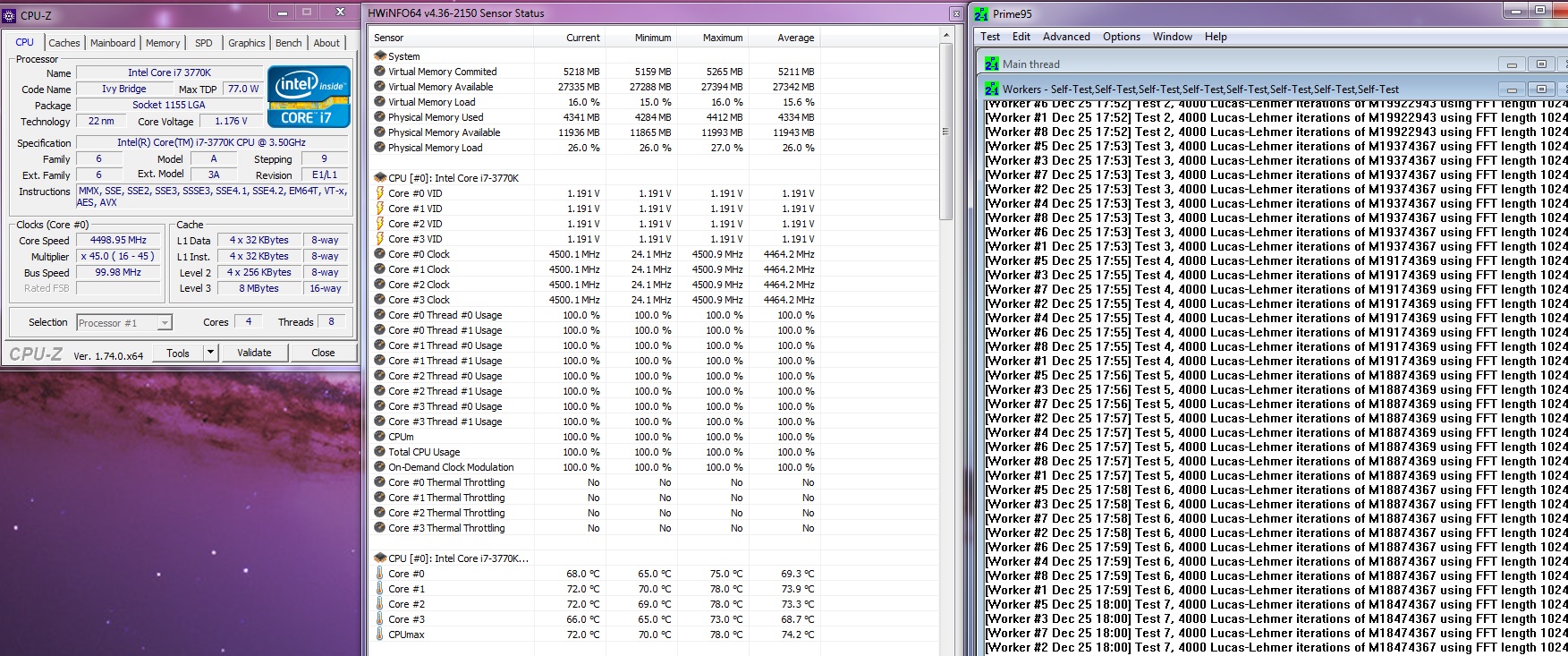Image resolution: width=1568 pixels, height=656 pixels.
Task: Click the clock icon beside Core #2 Clock
Action: [380, 284]
